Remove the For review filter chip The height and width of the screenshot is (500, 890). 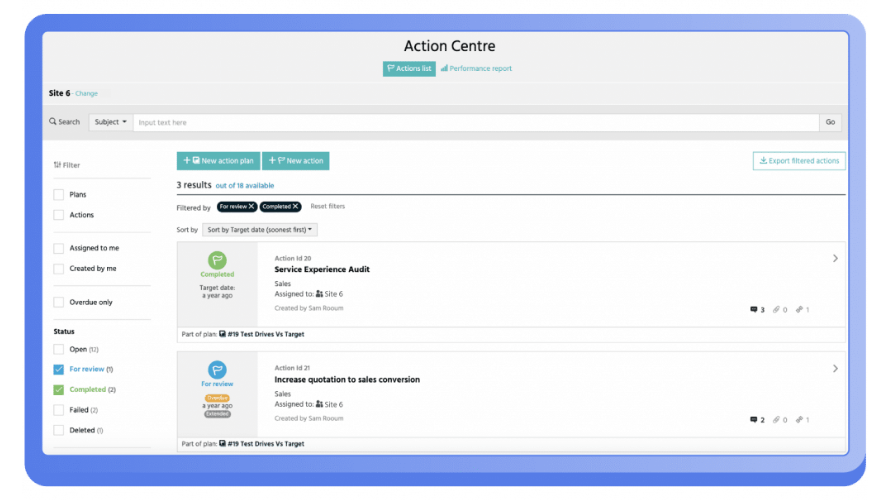(x=251, y=207)
